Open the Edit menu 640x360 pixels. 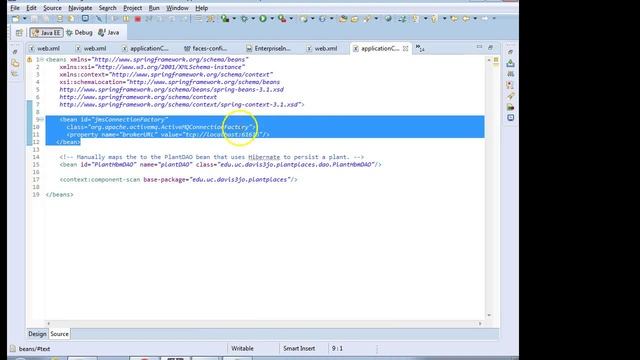31,8
